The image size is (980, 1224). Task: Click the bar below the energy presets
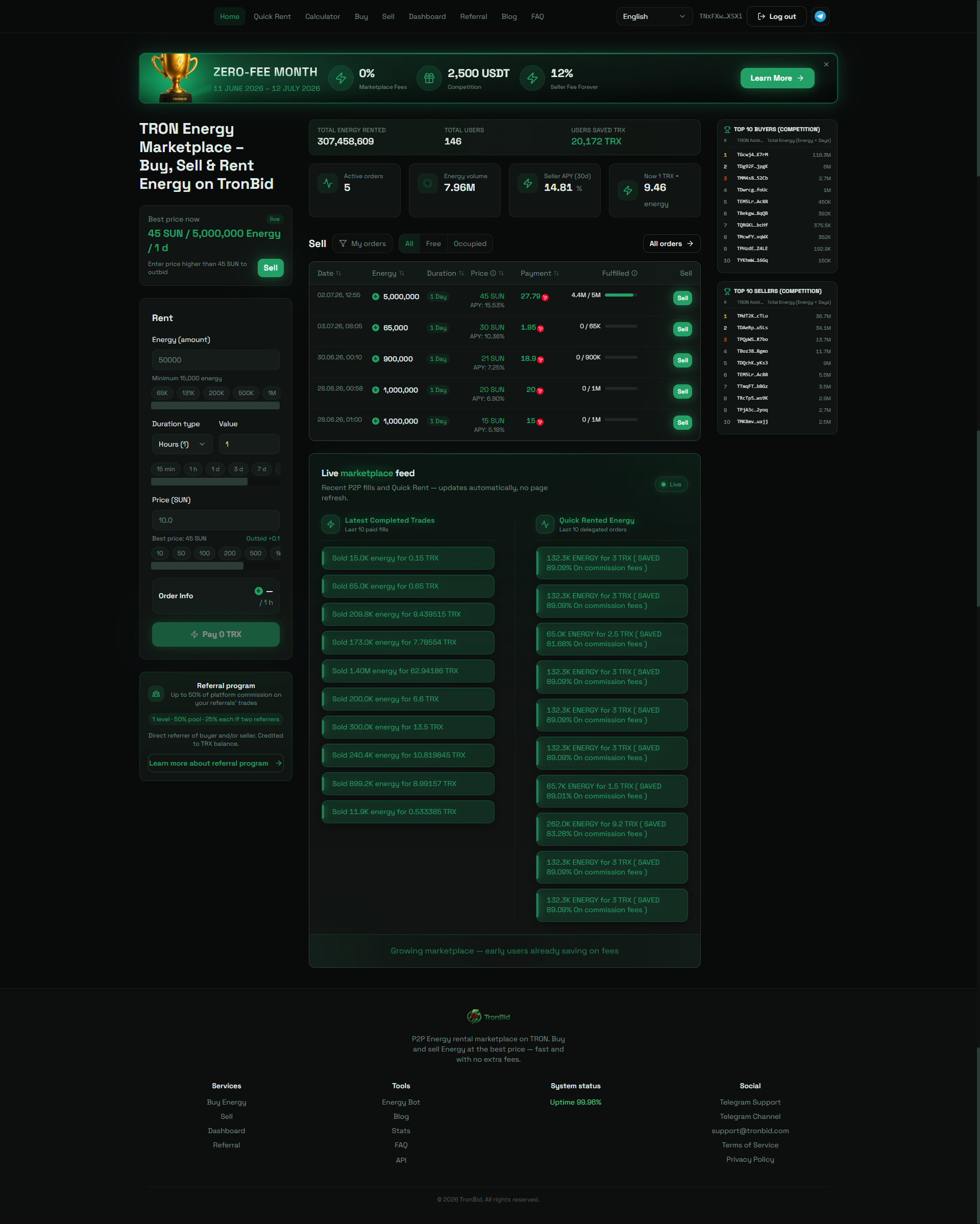coord(215,406)
